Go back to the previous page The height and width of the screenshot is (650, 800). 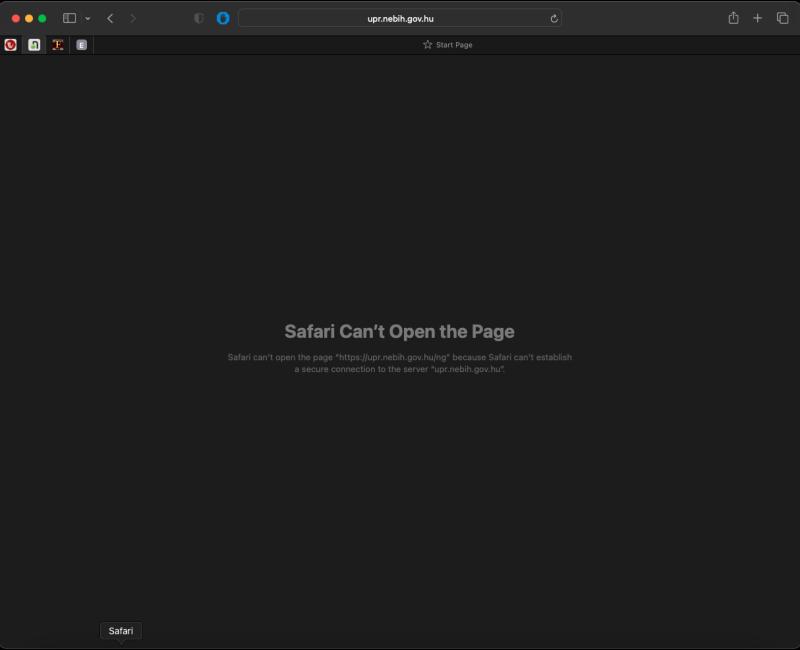pos(110,18)
